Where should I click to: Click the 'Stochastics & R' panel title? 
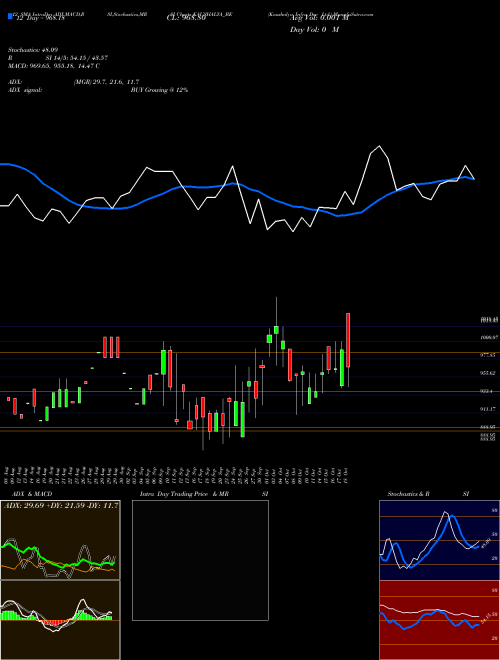click(x=408, y=494)
